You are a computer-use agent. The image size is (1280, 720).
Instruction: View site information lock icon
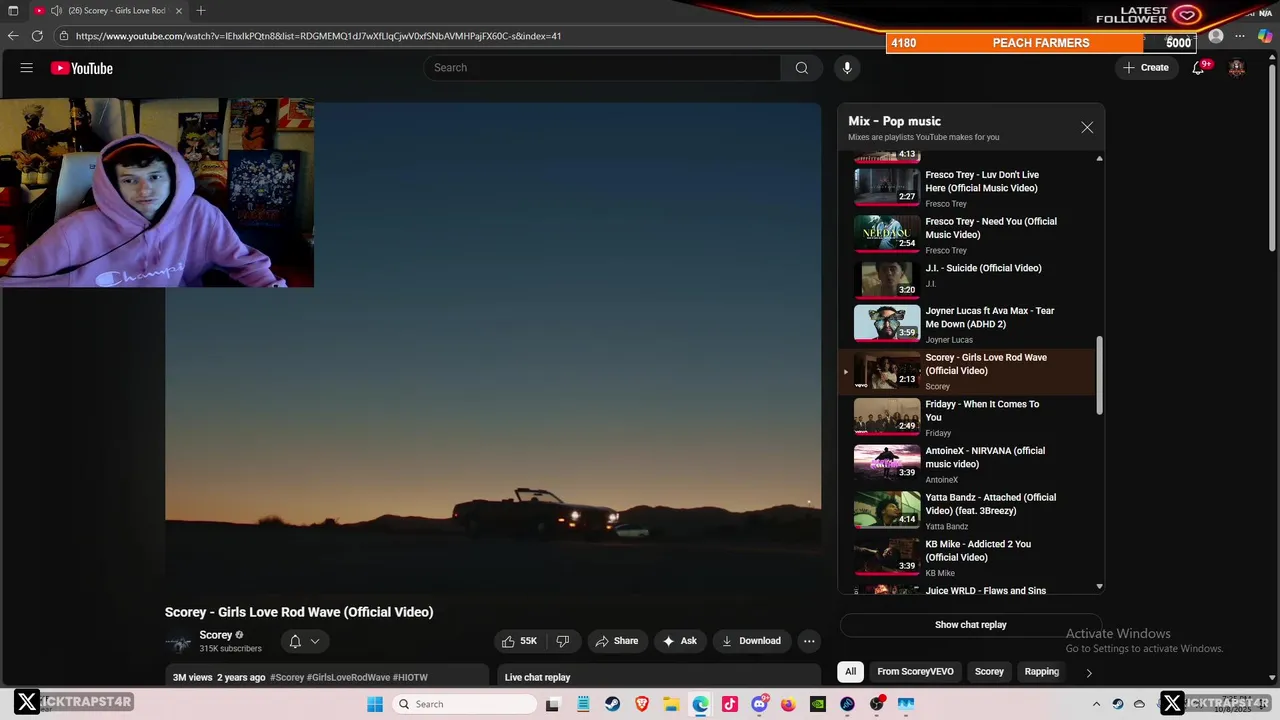pos(63,36)
